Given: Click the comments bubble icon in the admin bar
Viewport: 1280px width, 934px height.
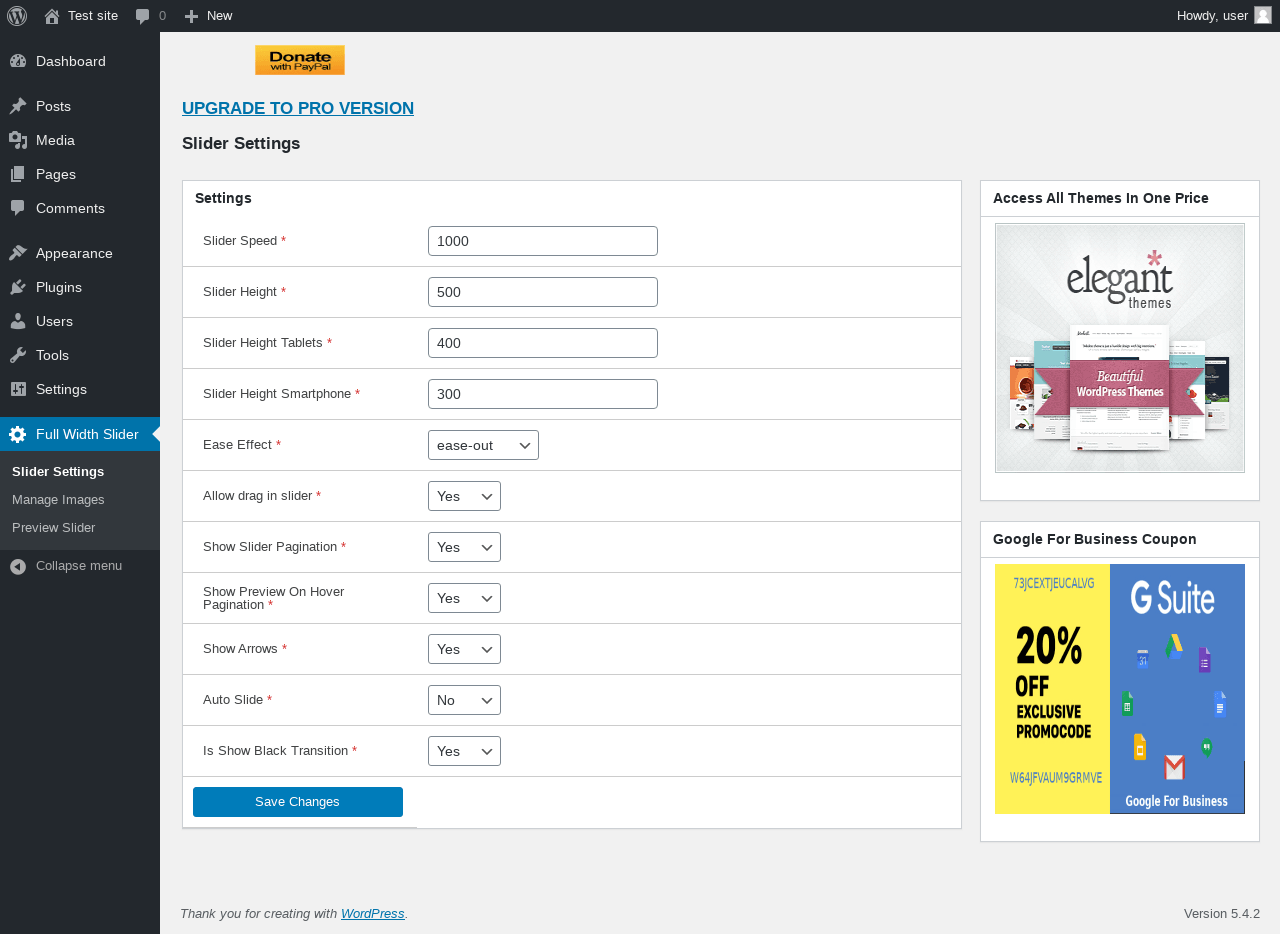Looking at the screenshot, I should click(x=143, y=16).
